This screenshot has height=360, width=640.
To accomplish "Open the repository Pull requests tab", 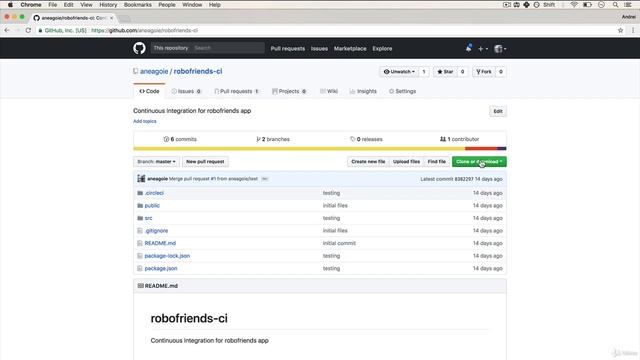I will pos(237,91).
